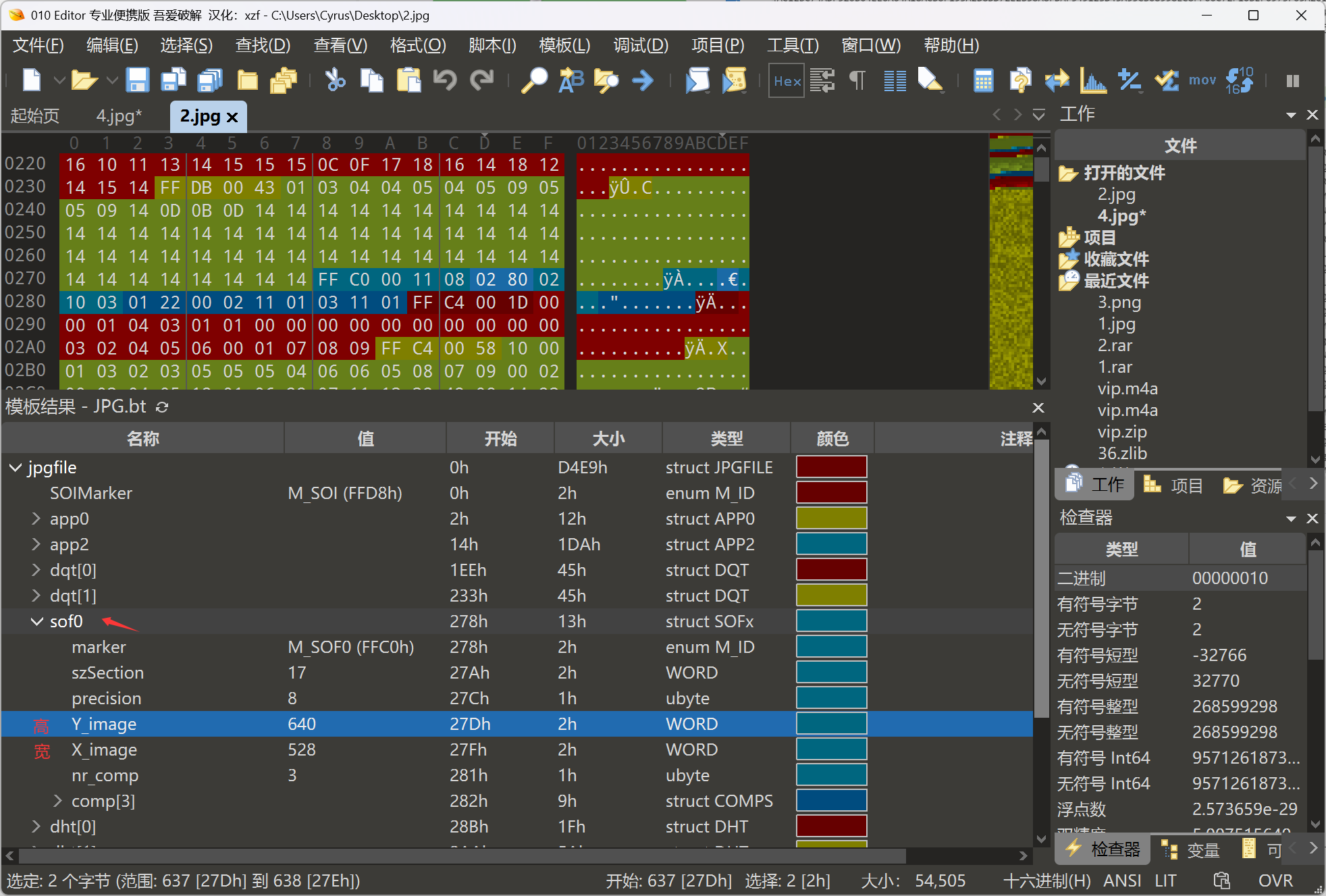Click the Highlight marker tool icon
1326x896 pixels.
point(930,80)
